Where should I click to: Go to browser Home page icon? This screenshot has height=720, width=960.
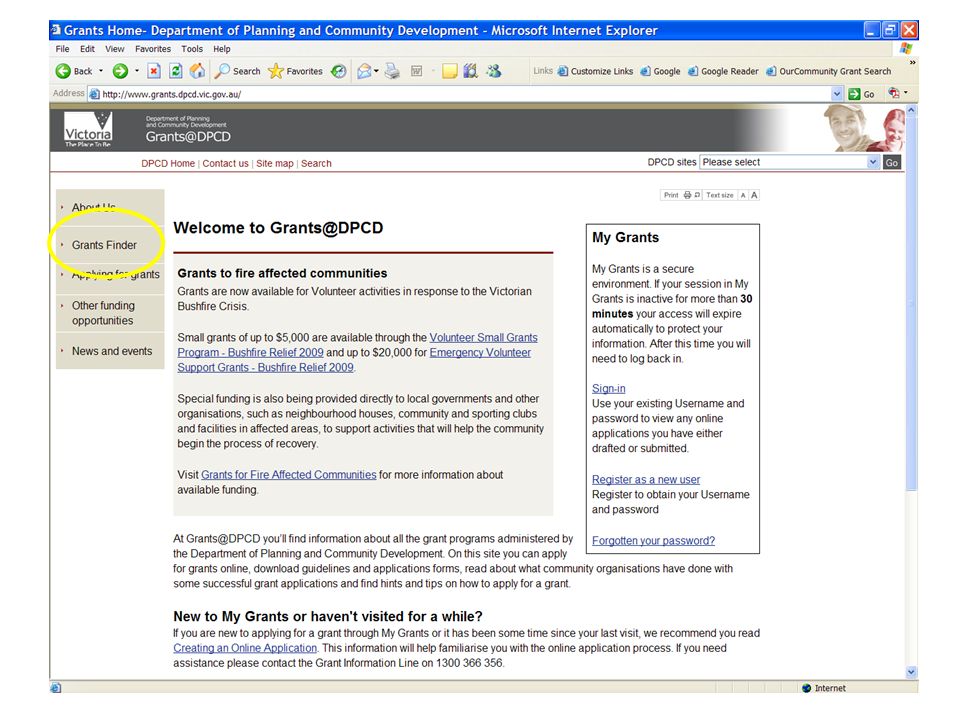[197, 71]
